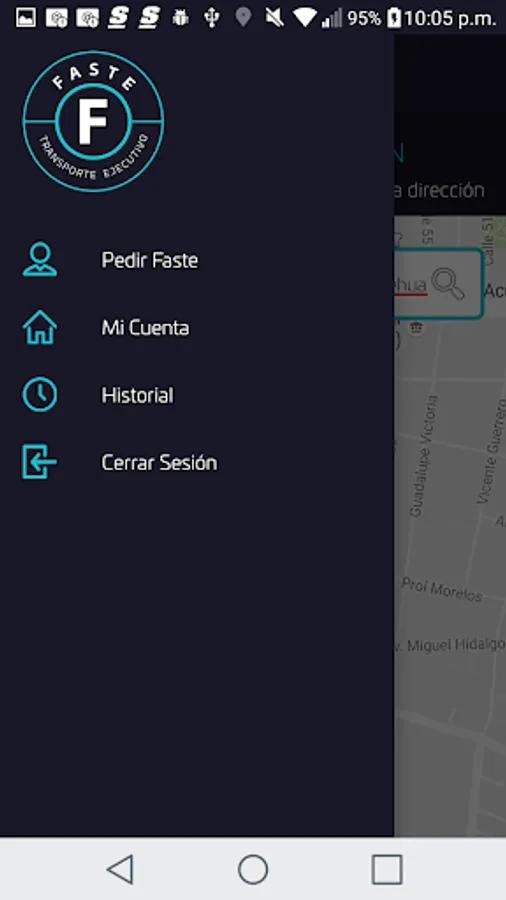This screenshot has height=900, width=506.
Task: Click the address search input field
Action: [x=439, y=284]
